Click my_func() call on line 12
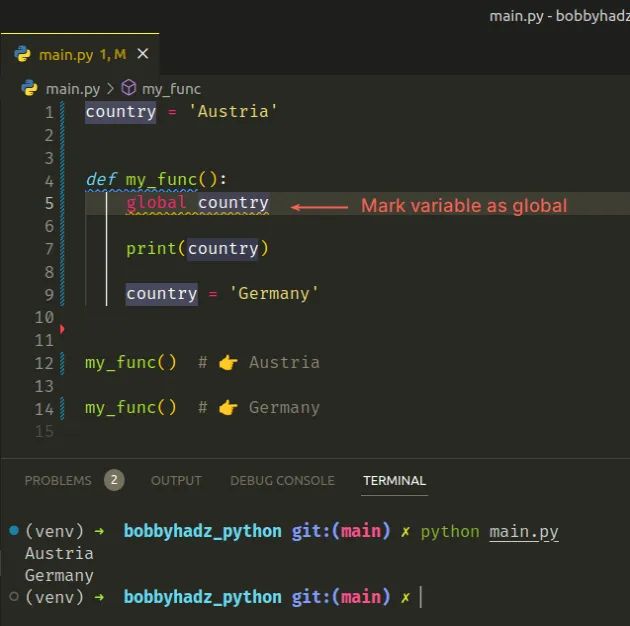The height and width of the screenshot is (626, 630). click(x=131, y=362)
